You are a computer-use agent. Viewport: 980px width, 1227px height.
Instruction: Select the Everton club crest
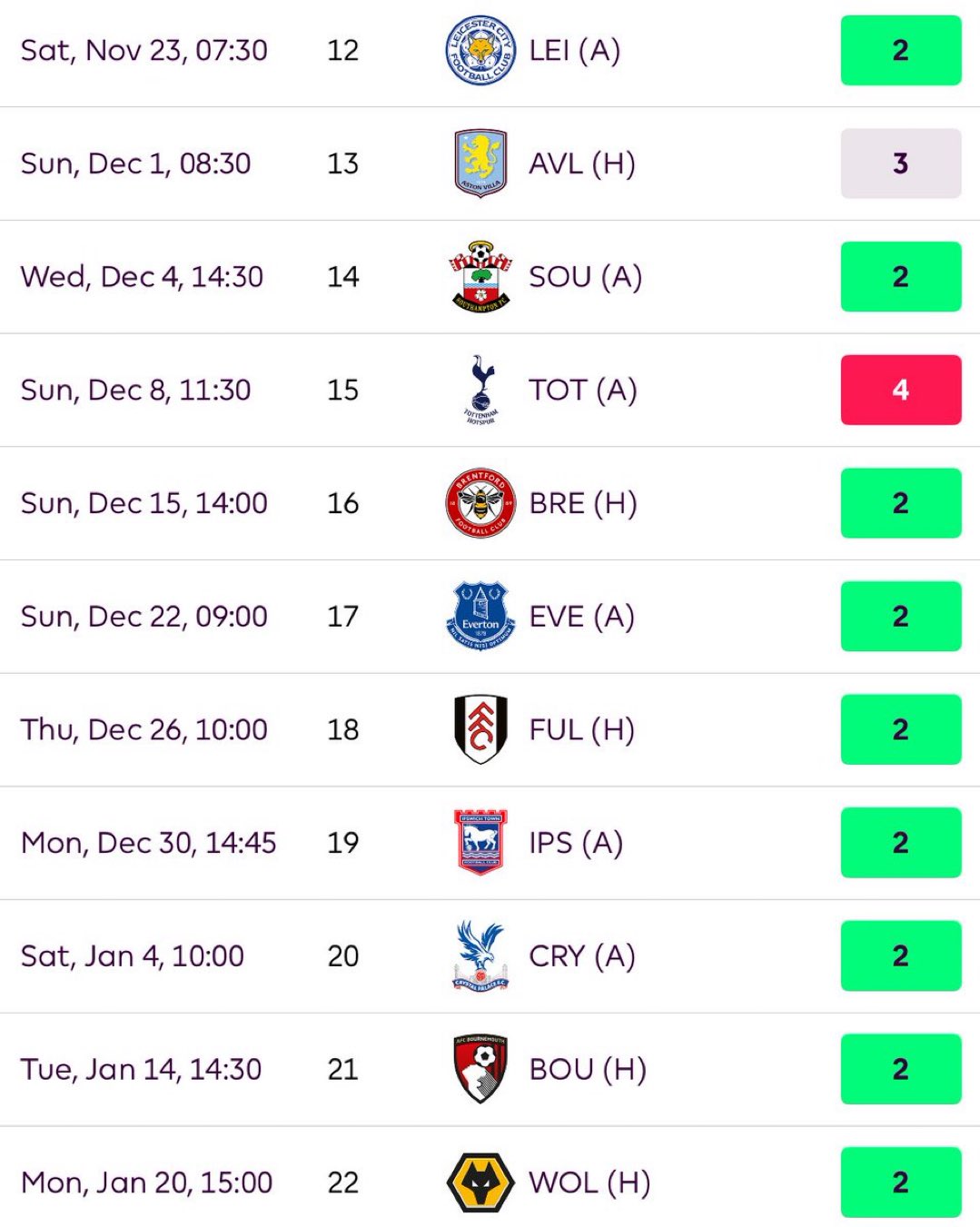click(480, 616)
